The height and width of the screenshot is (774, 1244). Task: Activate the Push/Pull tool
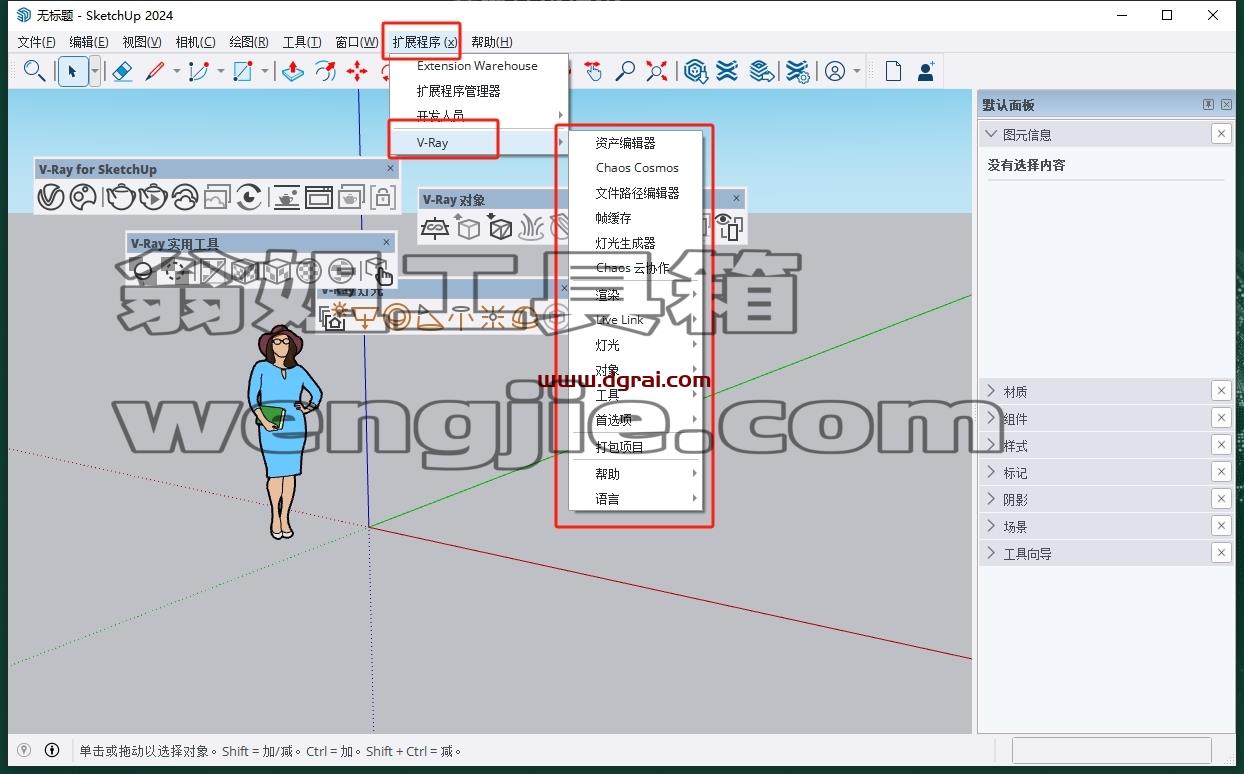coord(293,71)
